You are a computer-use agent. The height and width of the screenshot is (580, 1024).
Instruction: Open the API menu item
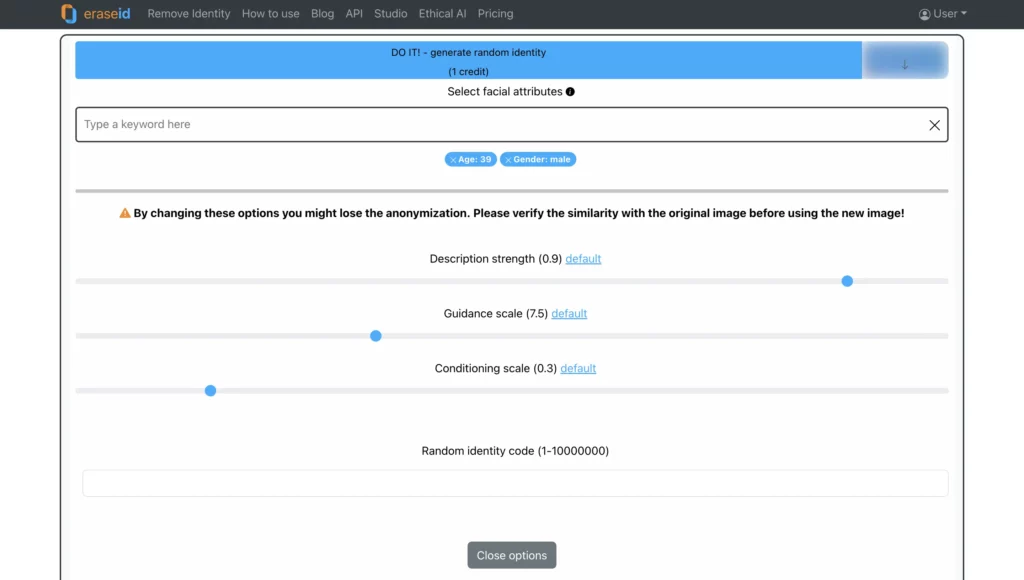[353, 14]
